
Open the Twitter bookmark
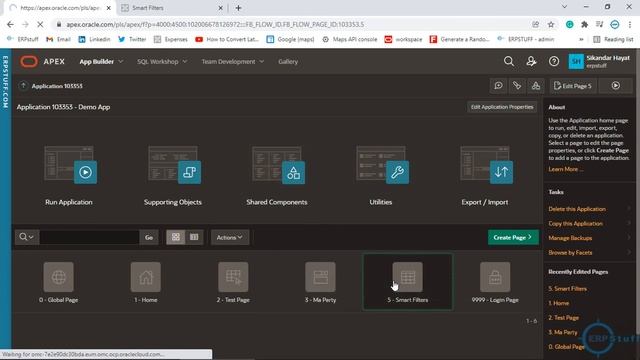point(132,39)
